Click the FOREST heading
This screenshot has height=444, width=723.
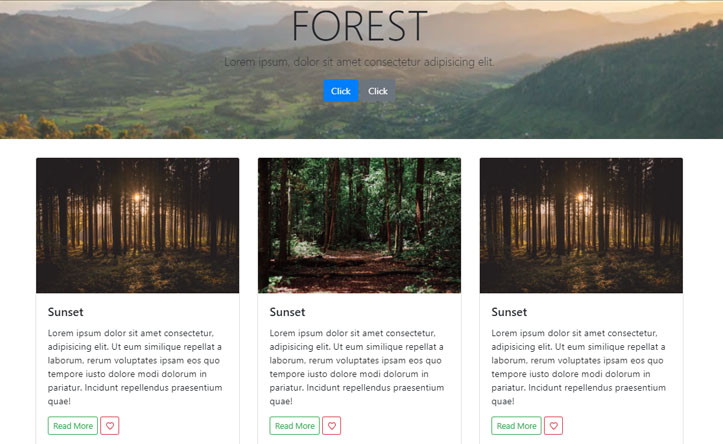tap(360, 27)
